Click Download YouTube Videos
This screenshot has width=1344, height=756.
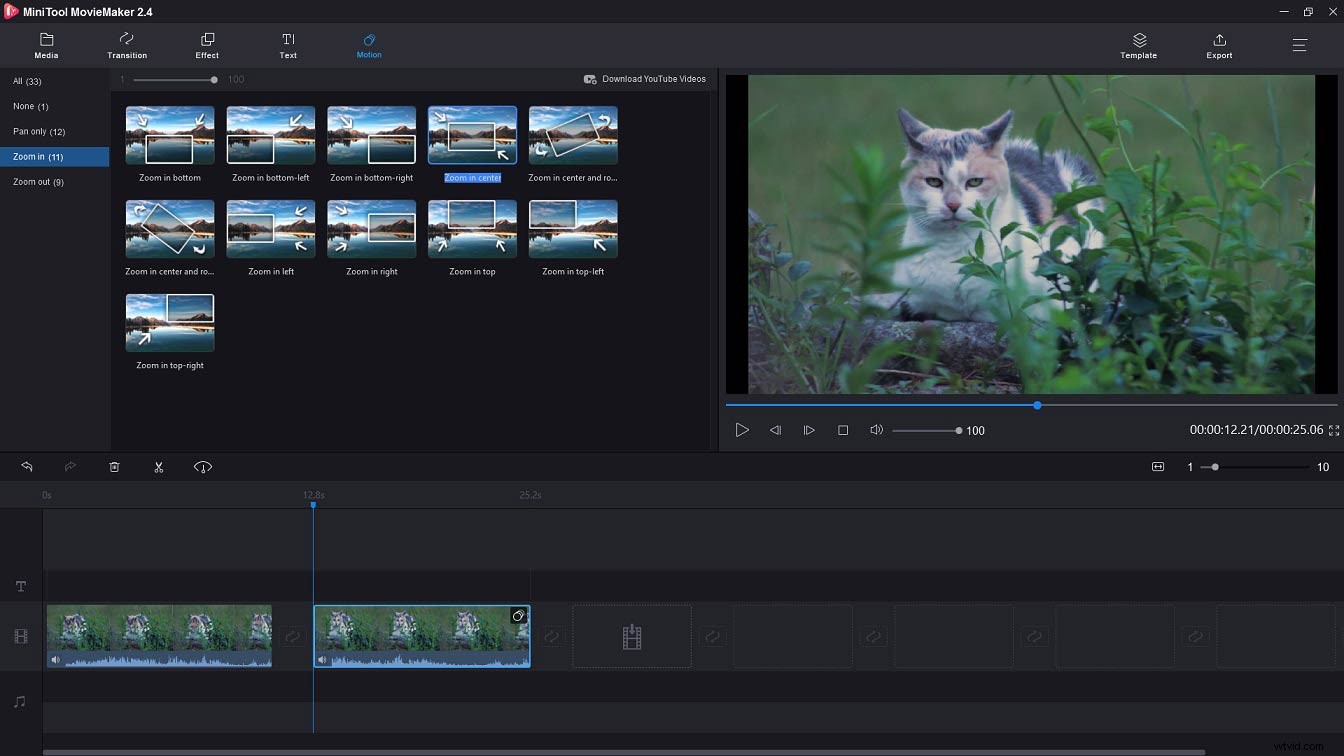point(645,78)
